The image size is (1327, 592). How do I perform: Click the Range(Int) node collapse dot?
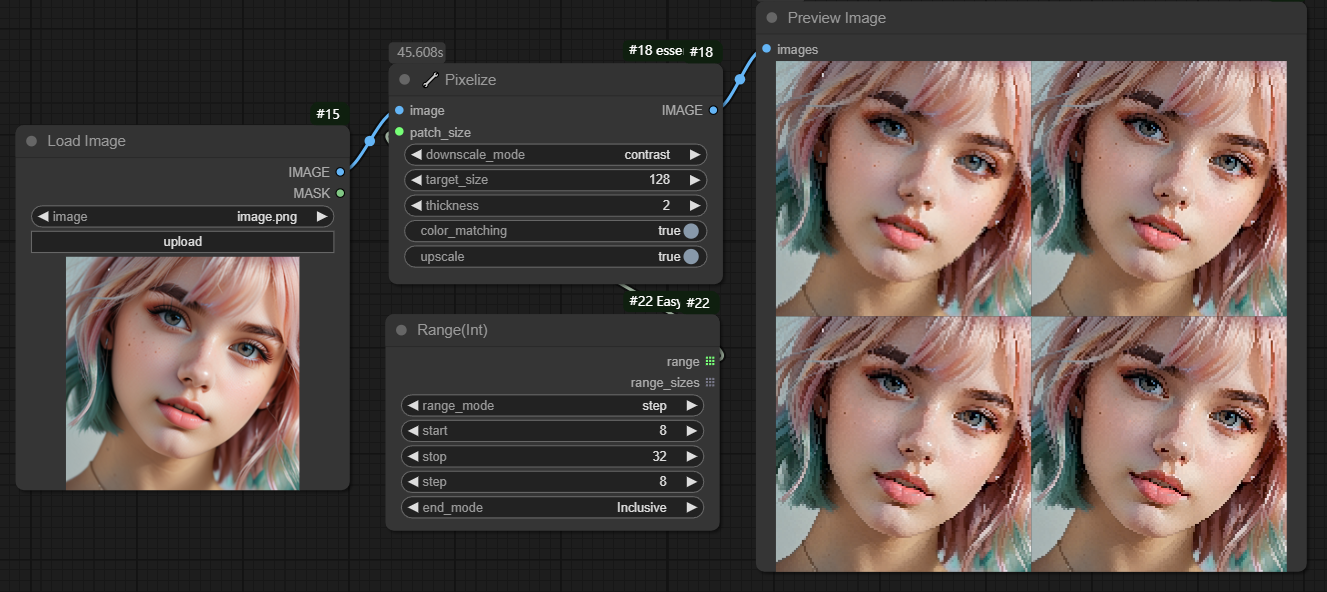[401, 330]
